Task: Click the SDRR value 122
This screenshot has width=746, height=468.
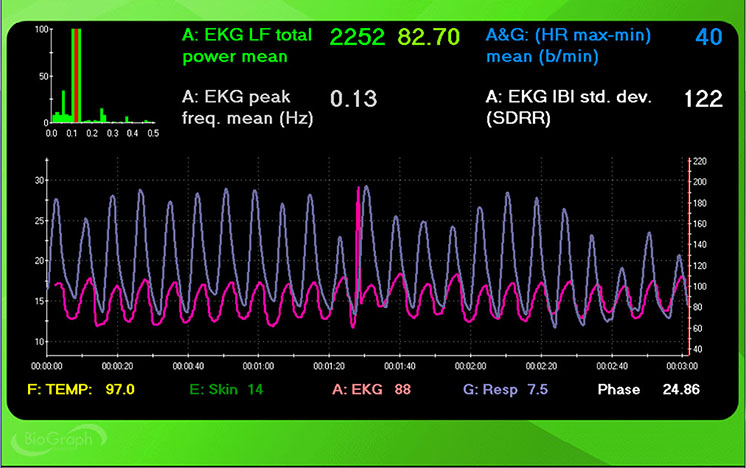Action: coord(703,99)
